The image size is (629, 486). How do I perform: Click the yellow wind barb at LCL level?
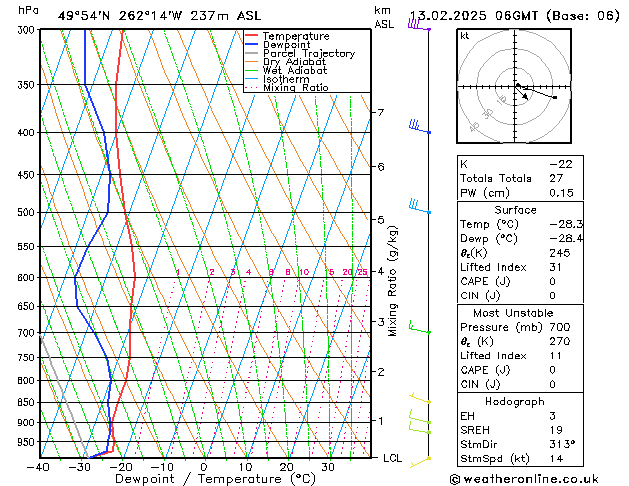click(421, 458)
